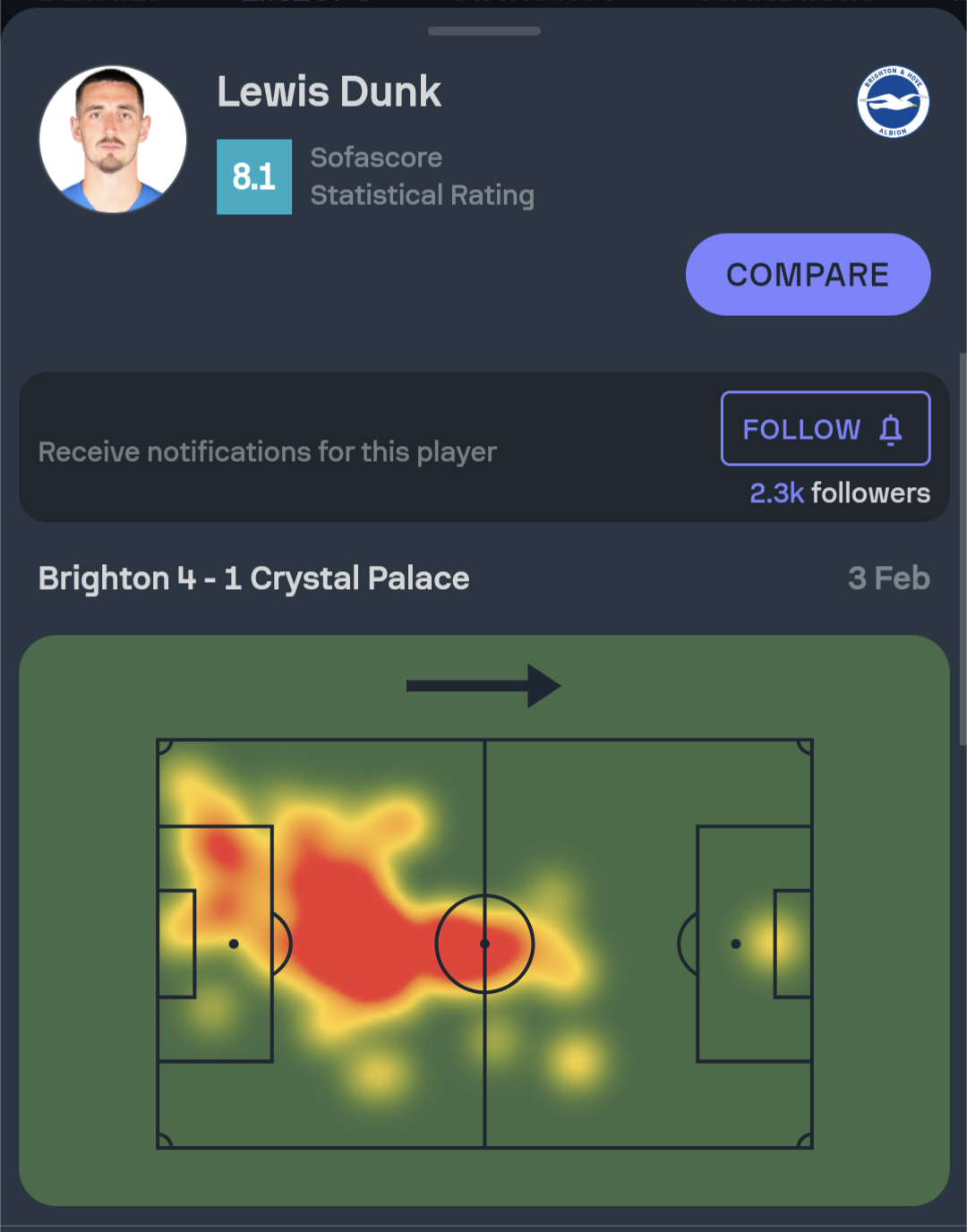Click the 3 Feb match date
The width and height of the screenshot is (967, 1232).
889,578
